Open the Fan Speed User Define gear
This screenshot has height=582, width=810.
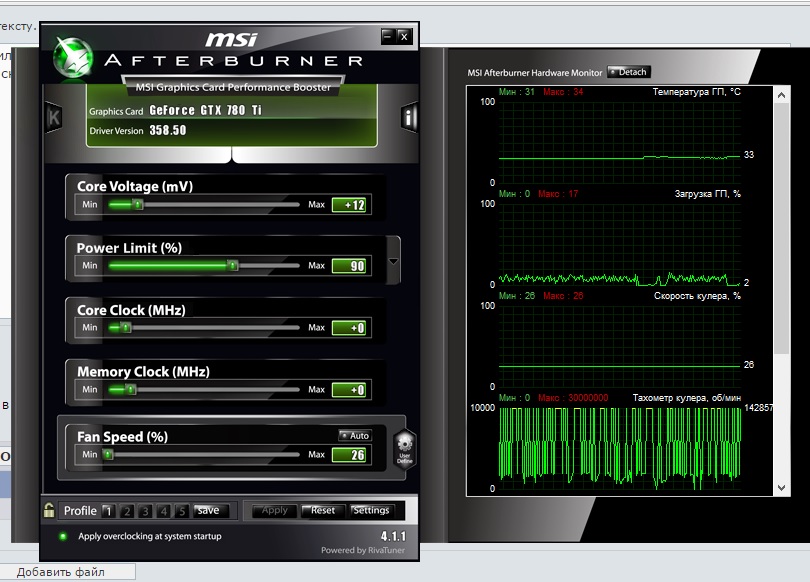(404, 448)
